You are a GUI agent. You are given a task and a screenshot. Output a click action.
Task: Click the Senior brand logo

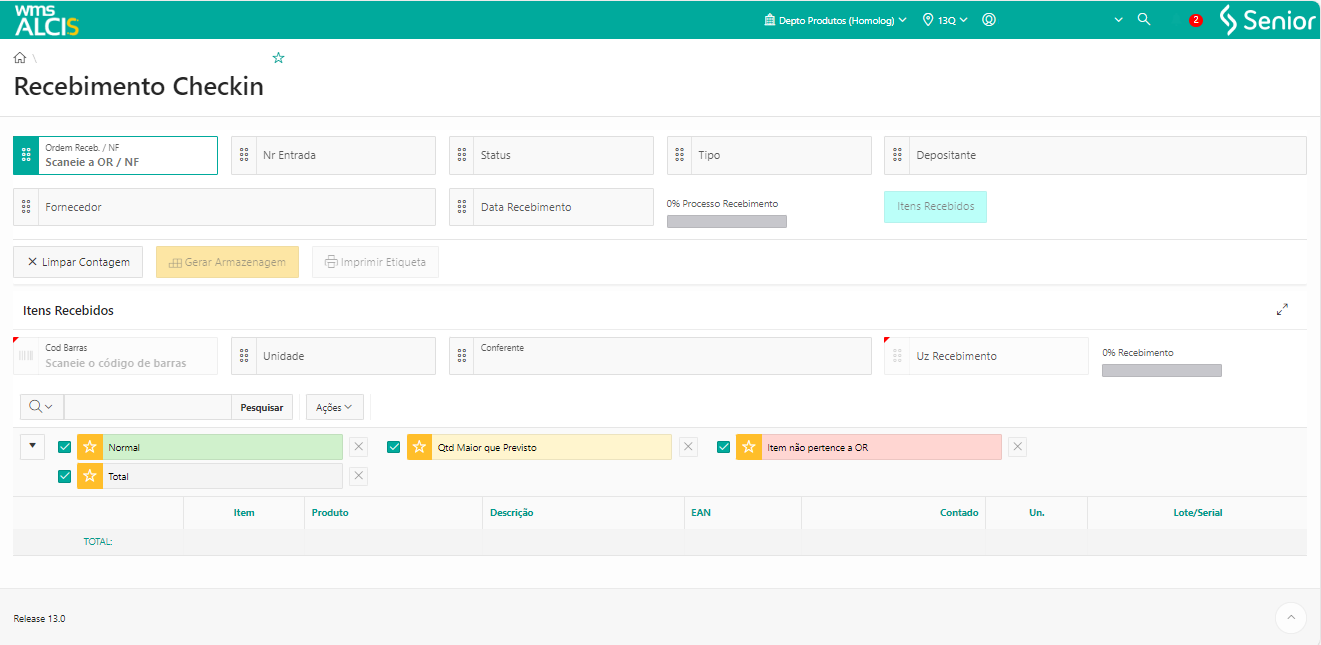point(1267,20)
